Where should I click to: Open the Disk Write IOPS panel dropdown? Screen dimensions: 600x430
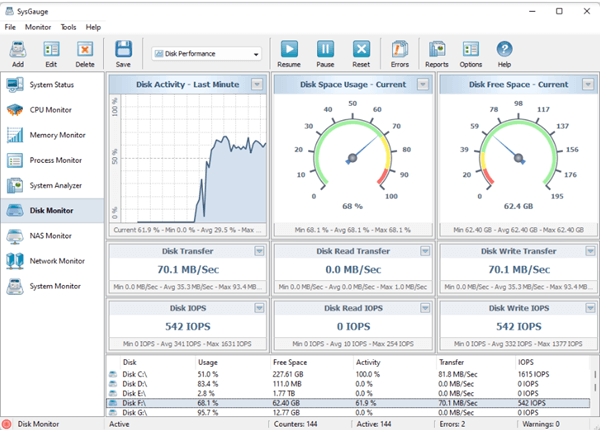pos(590,308)
